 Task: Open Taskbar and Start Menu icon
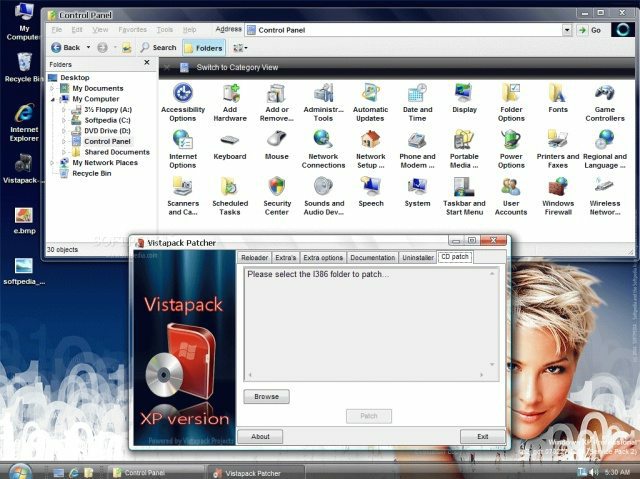(x=464, y=196)
